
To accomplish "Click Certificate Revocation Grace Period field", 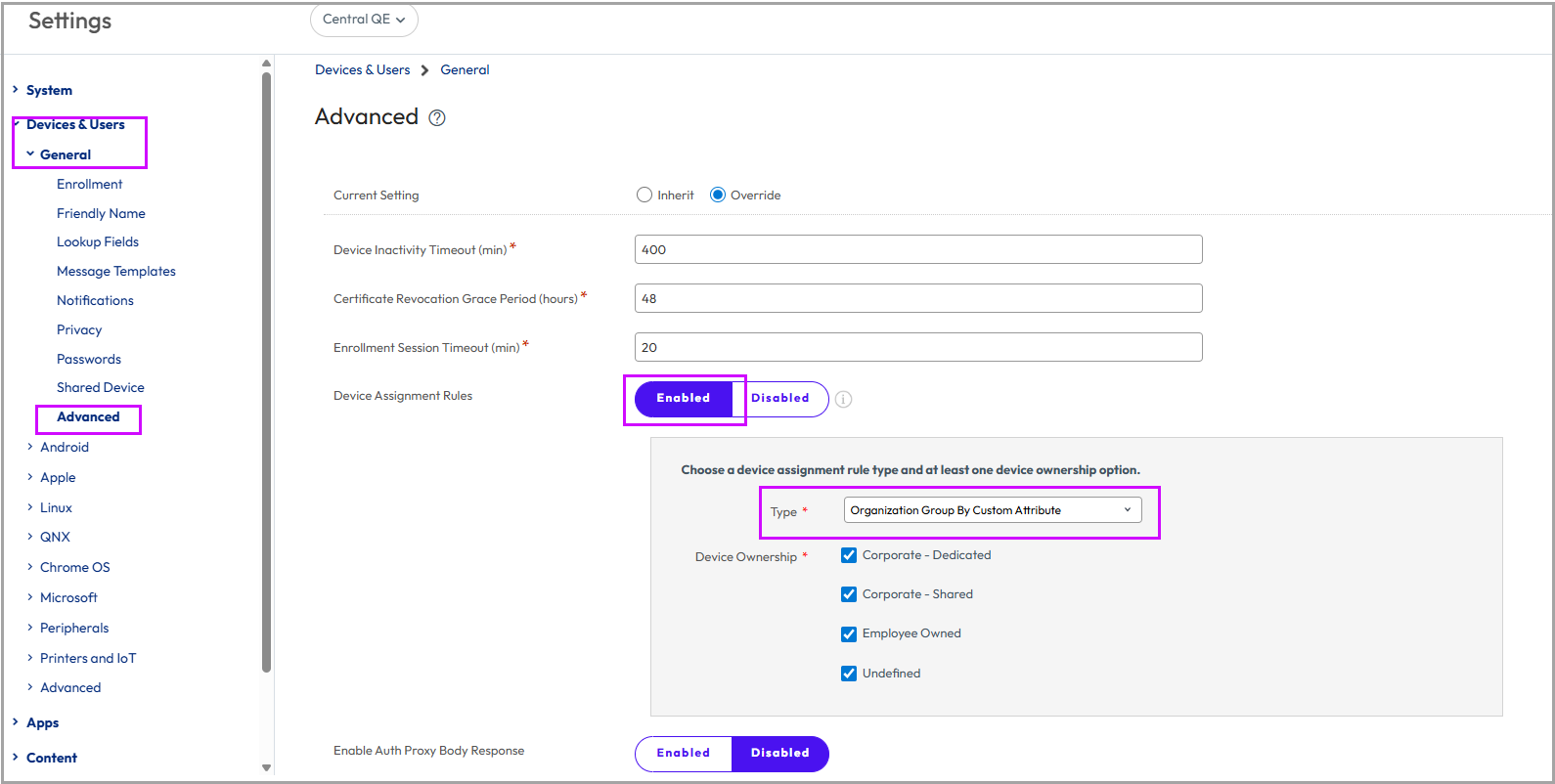I will tap(918, 298).
